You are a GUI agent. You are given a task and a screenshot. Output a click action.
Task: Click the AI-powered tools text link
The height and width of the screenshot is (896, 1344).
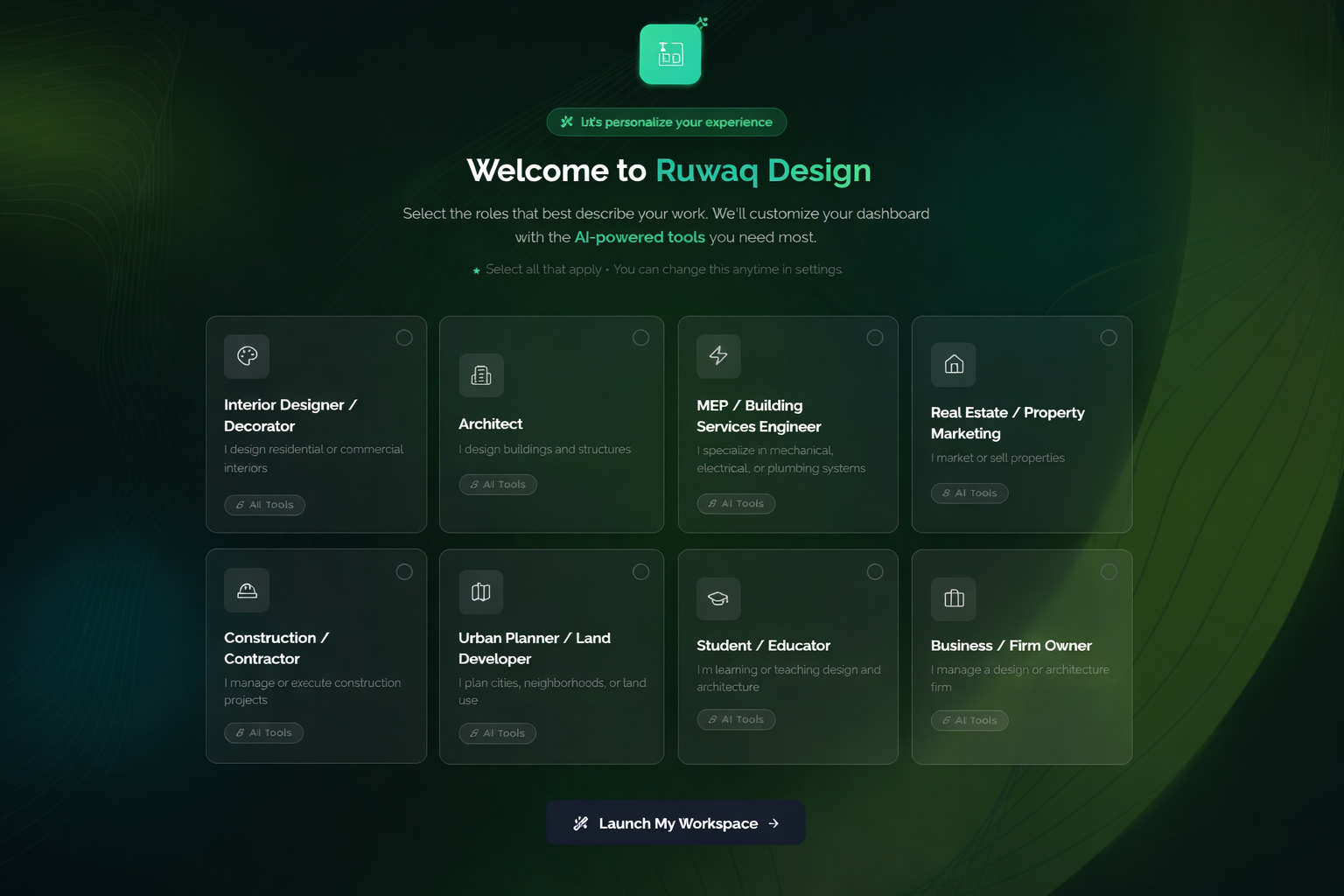click(x=640, y=236)
